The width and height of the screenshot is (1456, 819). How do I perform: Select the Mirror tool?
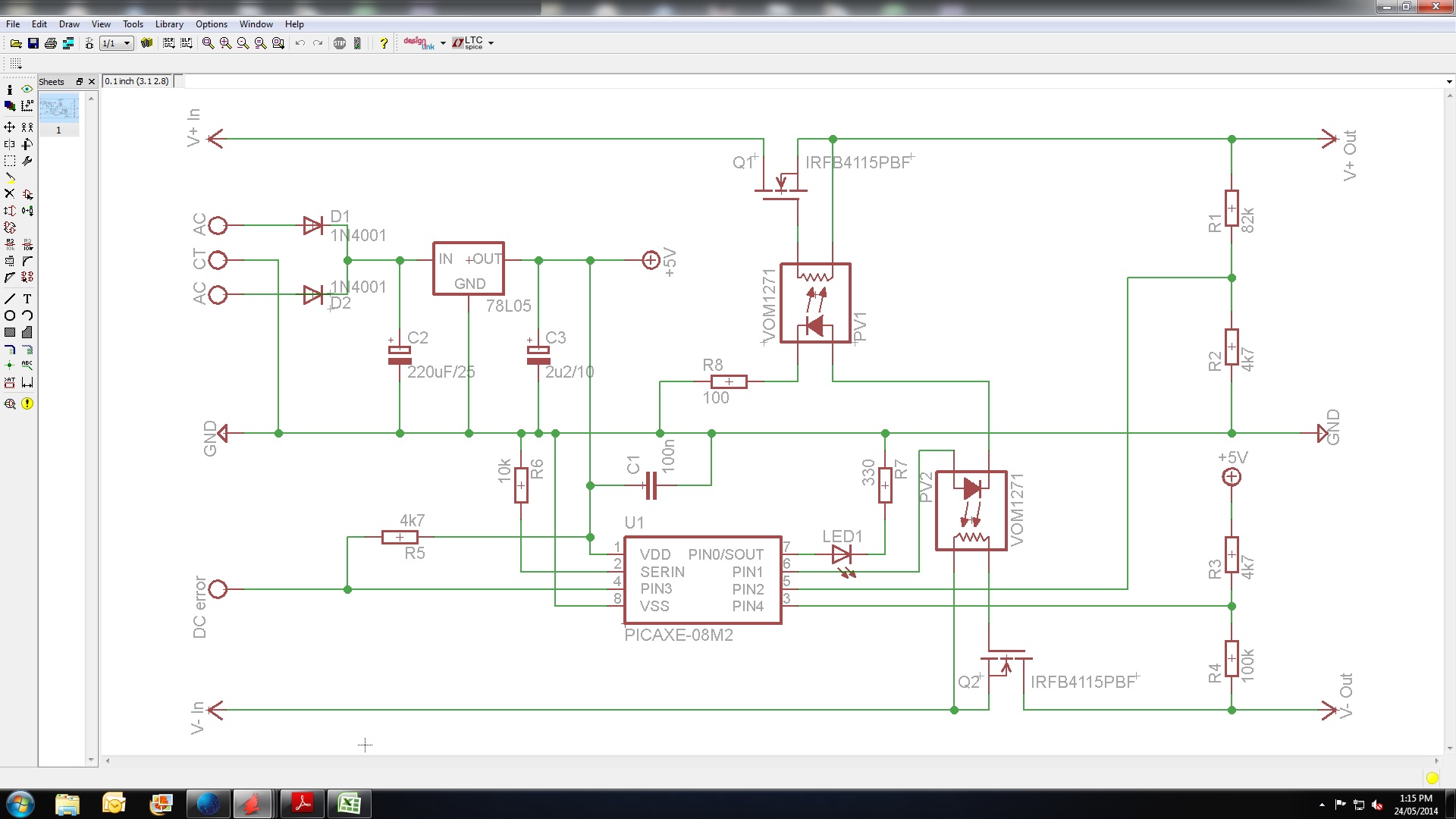coord(10,144)
